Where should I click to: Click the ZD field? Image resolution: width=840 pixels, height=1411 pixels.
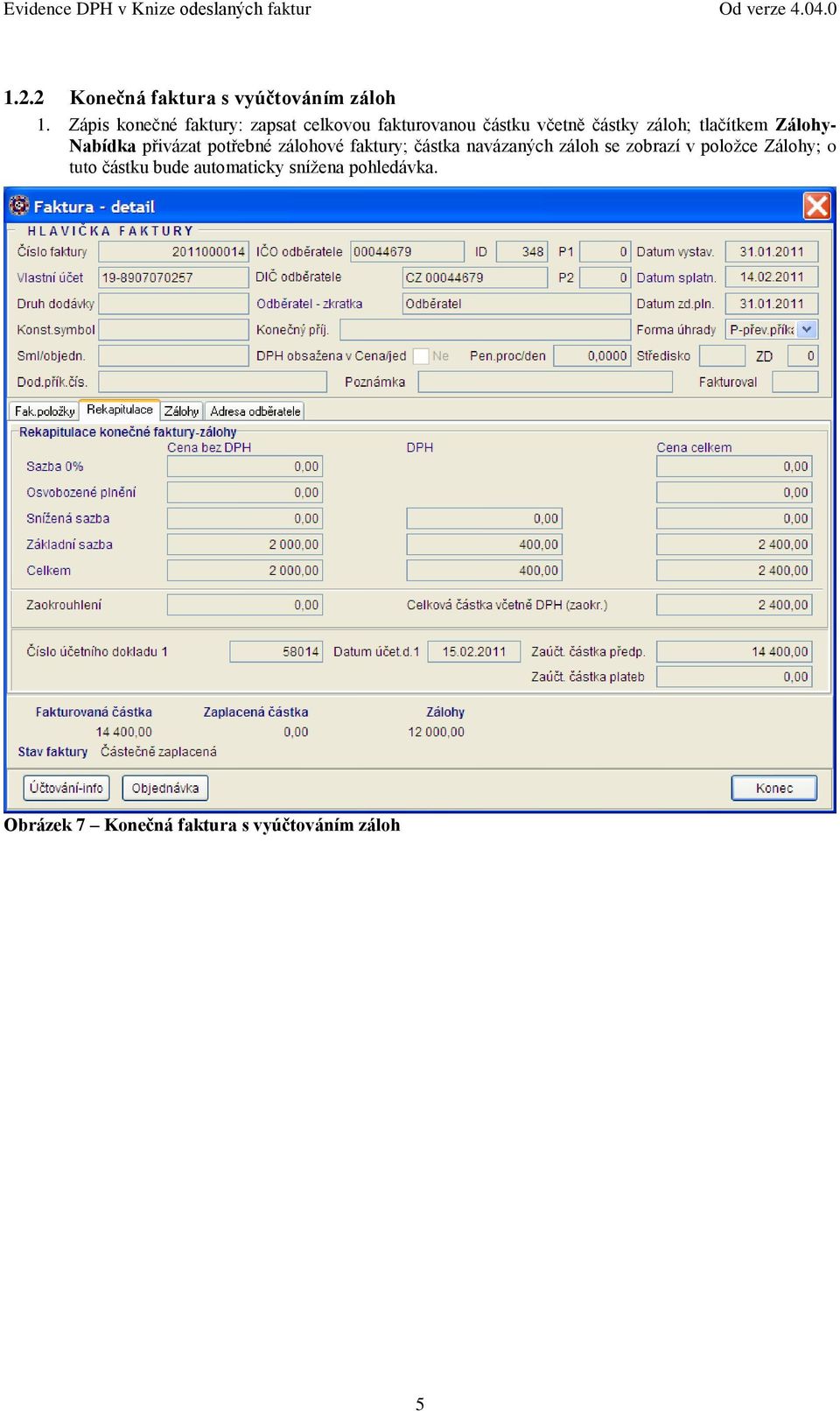(802, 355)
